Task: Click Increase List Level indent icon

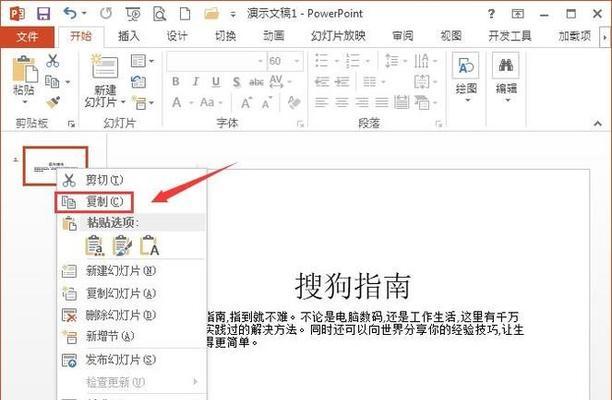Action: click(x=342, y=82)
